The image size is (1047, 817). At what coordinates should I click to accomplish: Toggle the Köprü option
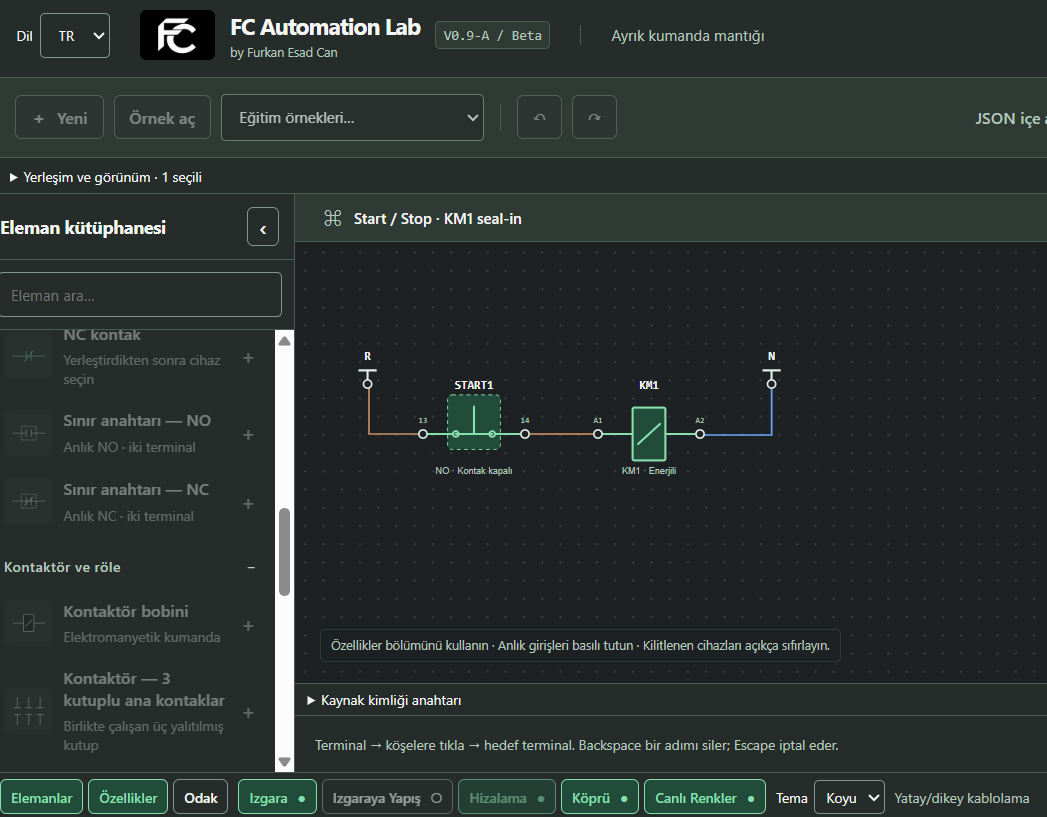pos(600,798)
